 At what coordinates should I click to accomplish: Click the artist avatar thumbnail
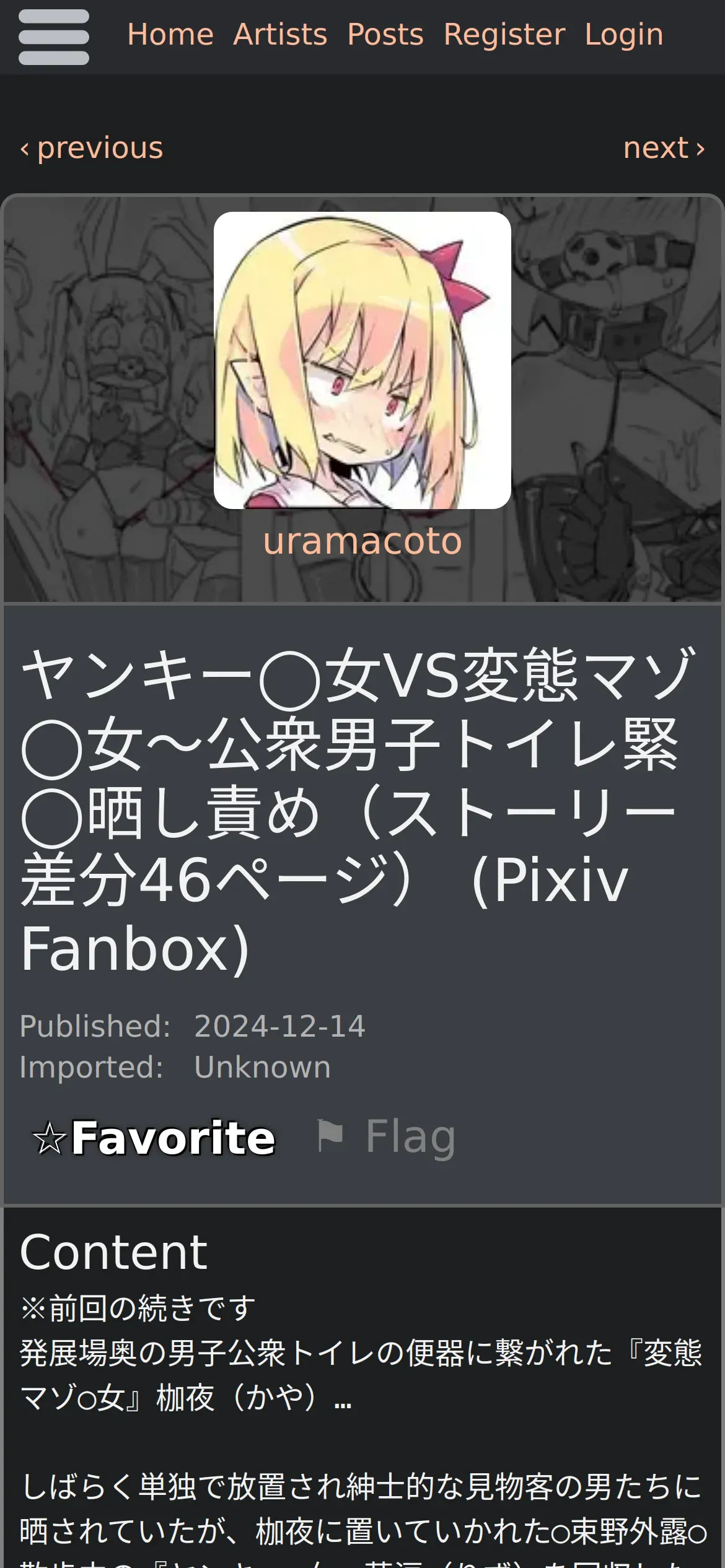(362, 360)
